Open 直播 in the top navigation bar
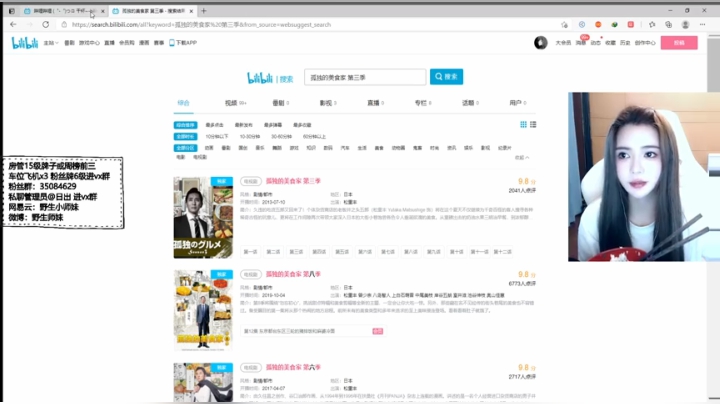This screenshot has height=404, width=720. (109, 43)
